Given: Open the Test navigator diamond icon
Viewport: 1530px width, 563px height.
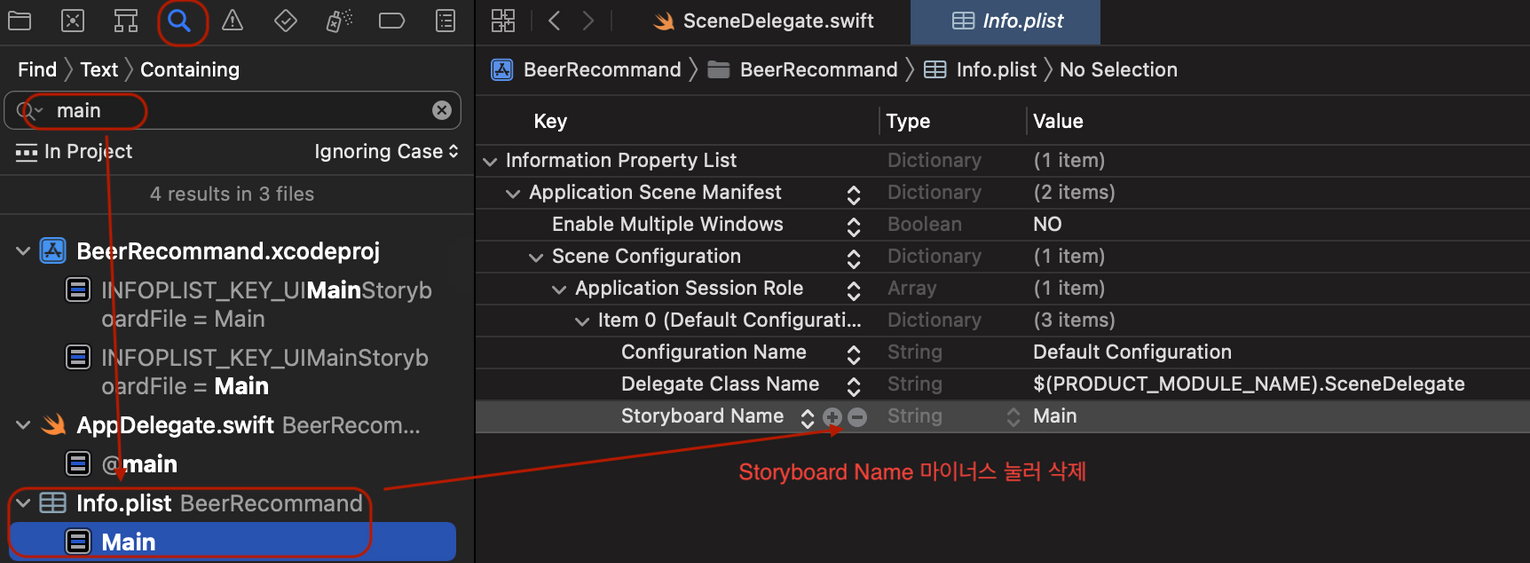Looking at the screenshot, I should pos(286,20).
